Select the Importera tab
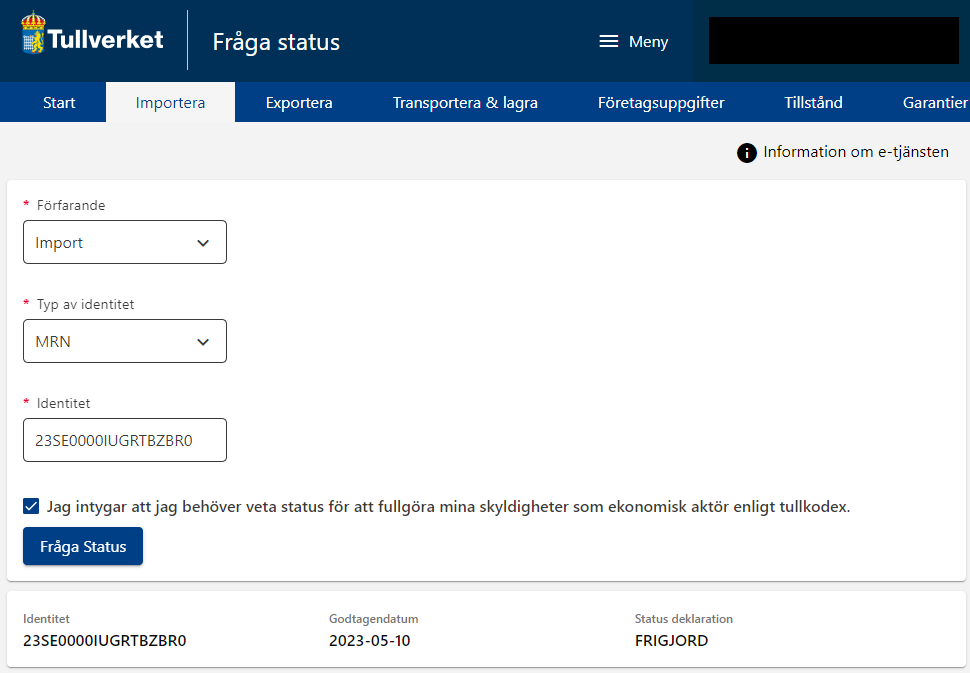Image resolution: width=970 pixels, height=673 pixels. (x=170, y=102)
